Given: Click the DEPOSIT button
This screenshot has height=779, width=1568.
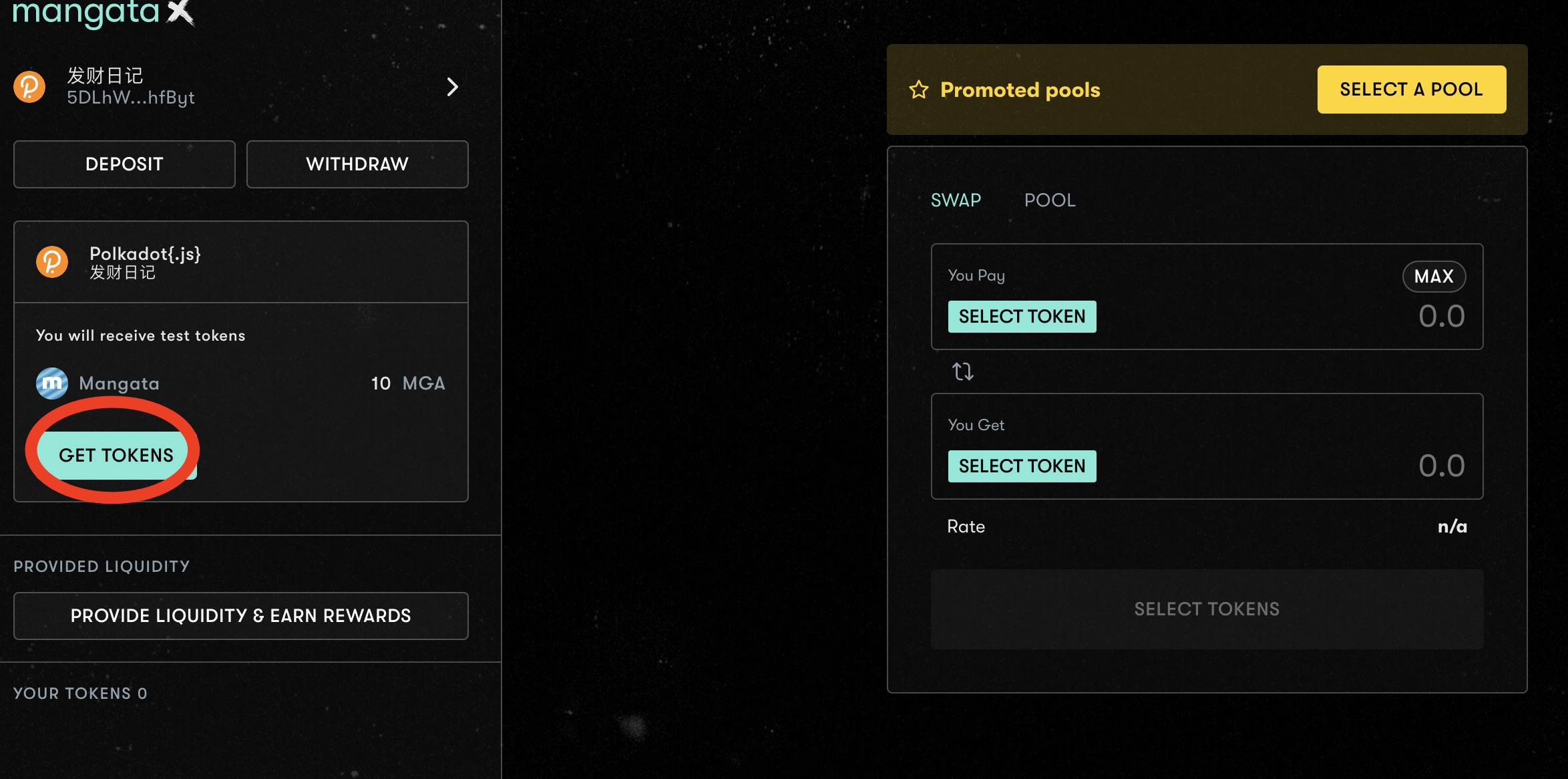Looking at the screenshot, I should point(124,164).
